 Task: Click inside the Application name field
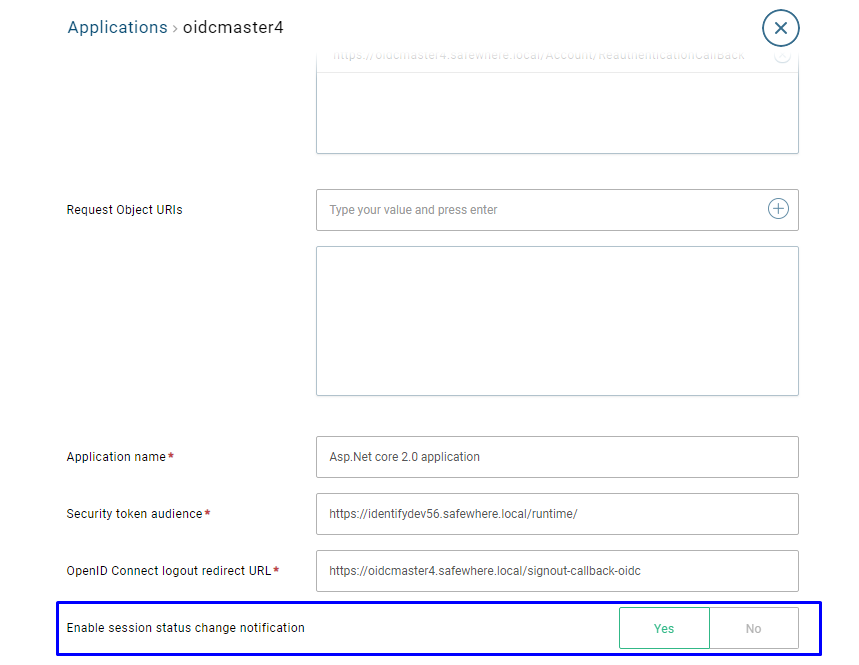click(556, 457)
